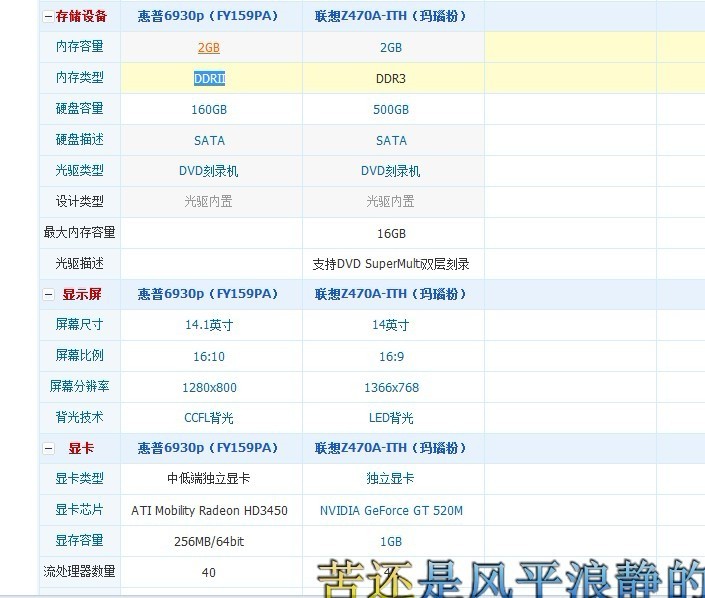Screen dimensions: 705x598
Task: Click the highlighted DDRII cell
Action: point(210,78)
